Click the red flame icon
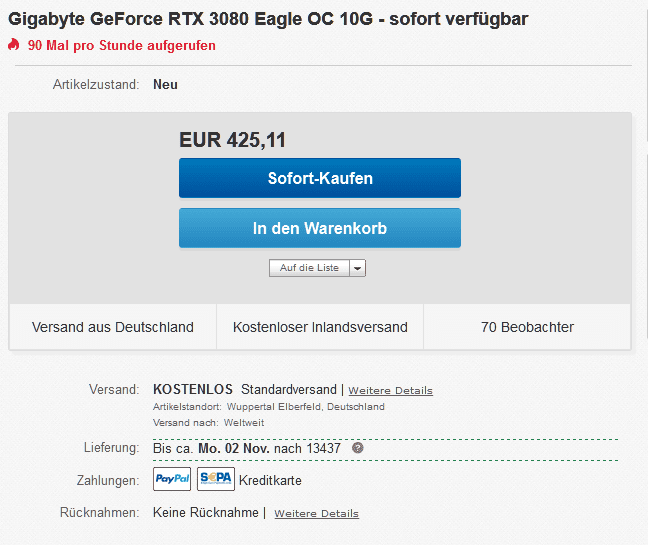This screenshot has height=545, width=648. [14, 45]
